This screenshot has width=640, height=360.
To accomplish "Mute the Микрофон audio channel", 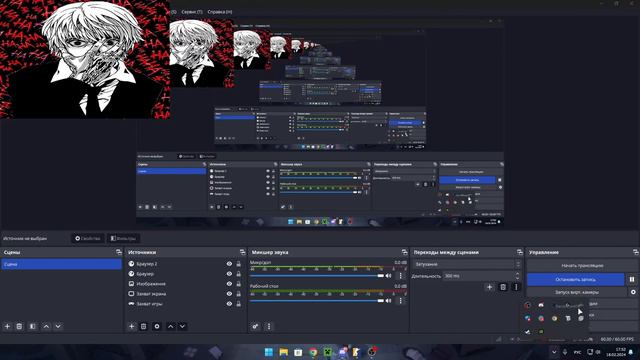I will coord(389,276).
